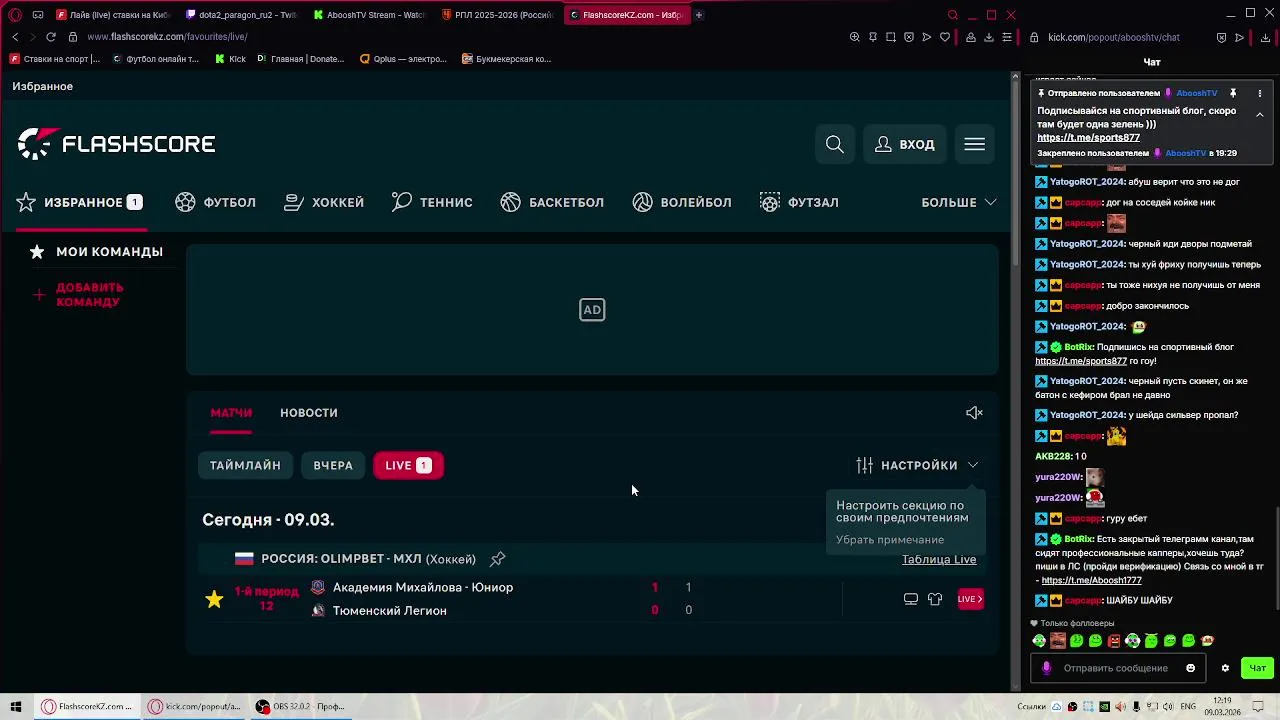Image resolution: width=1280 pixels, height=720 pixels.
Task: Click the jersey icon in match row
Action: point(935,599)
